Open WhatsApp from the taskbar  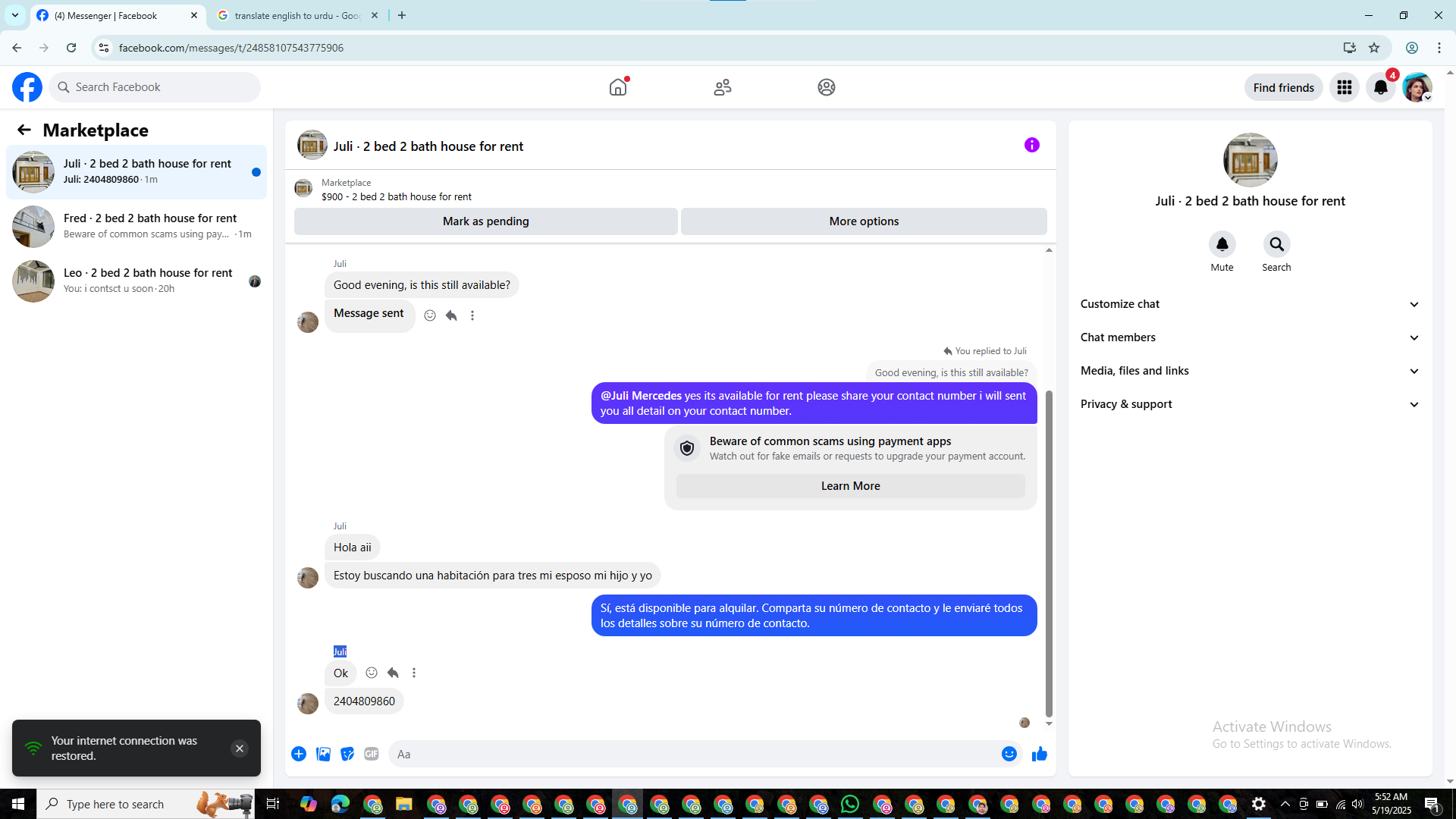(850, 804)
